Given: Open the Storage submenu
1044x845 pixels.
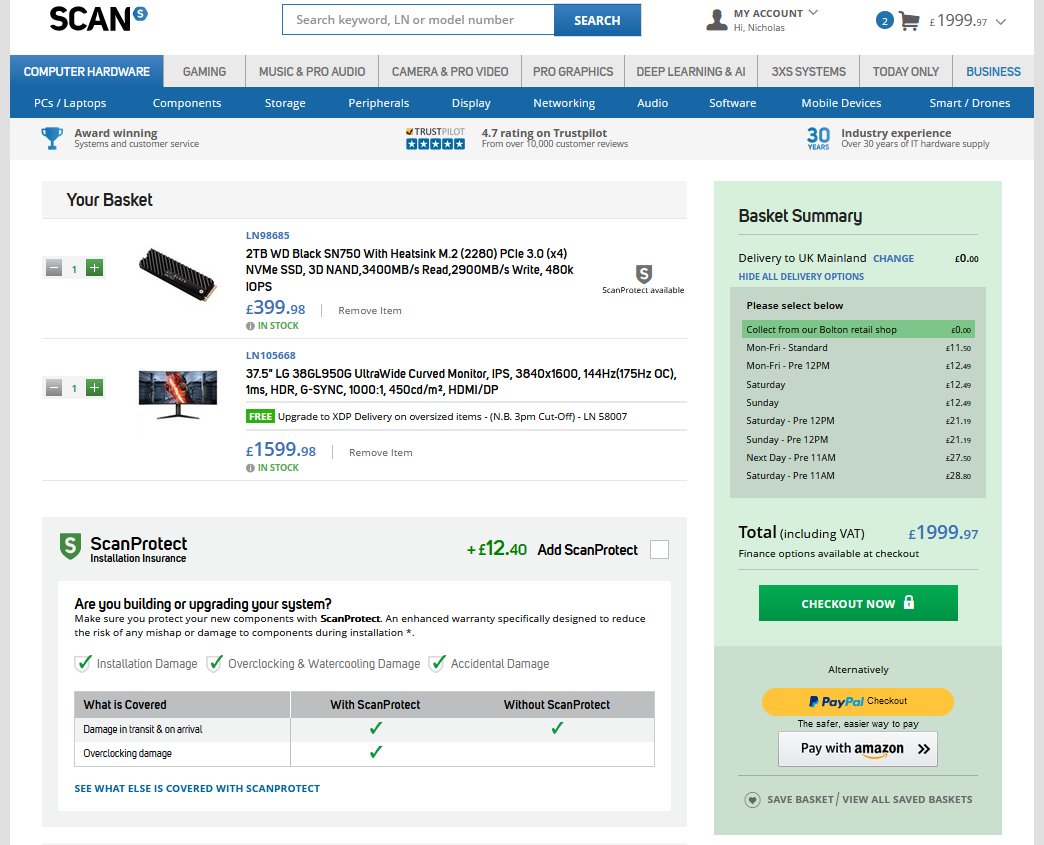Looking at the screenshot, I should (285, 103).
